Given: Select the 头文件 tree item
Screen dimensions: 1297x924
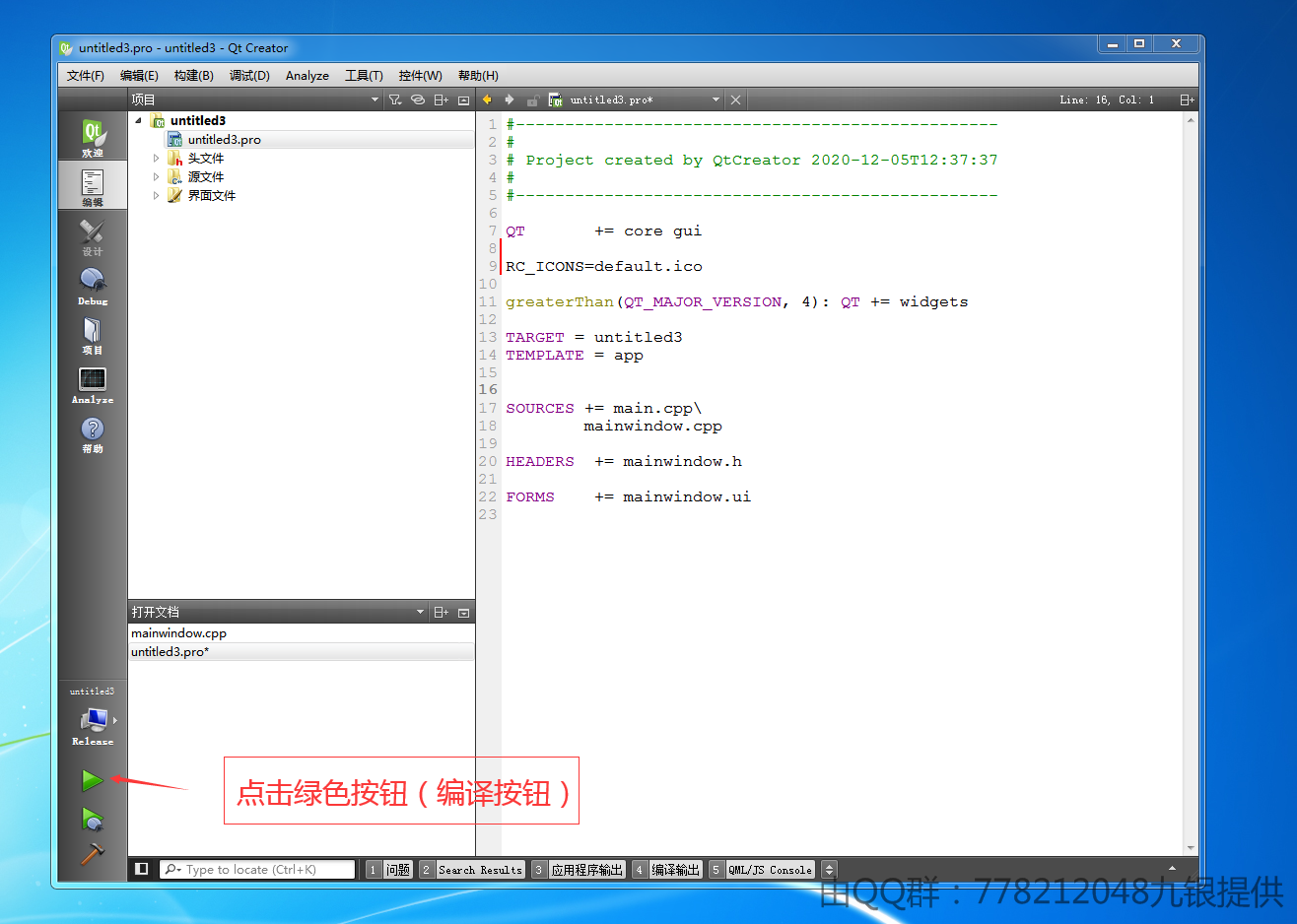Looking at the screenshot, I should (206, 158).
